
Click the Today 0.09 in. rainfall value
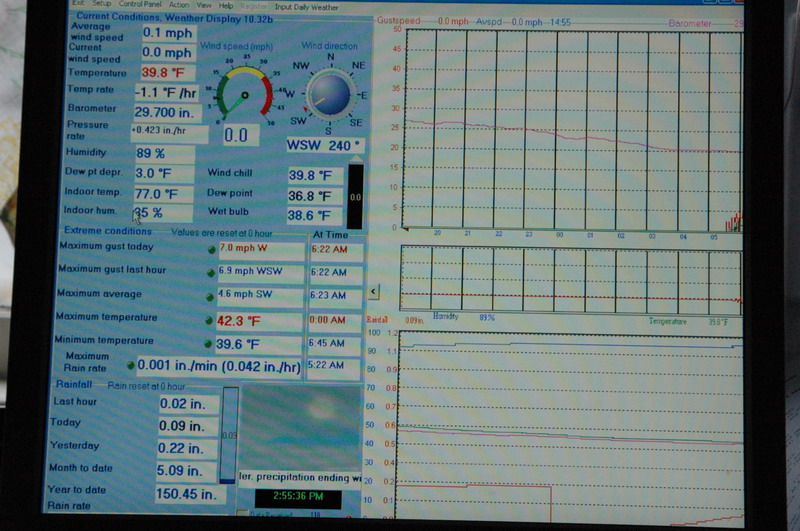click(x=188, y=426)
